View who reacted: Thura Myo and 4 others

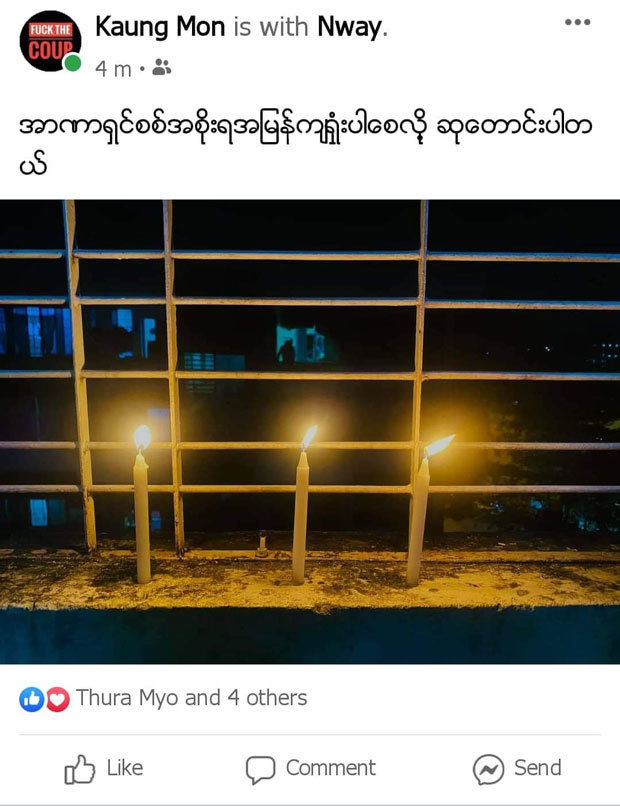pyautogui.click(x=191, y=698)
